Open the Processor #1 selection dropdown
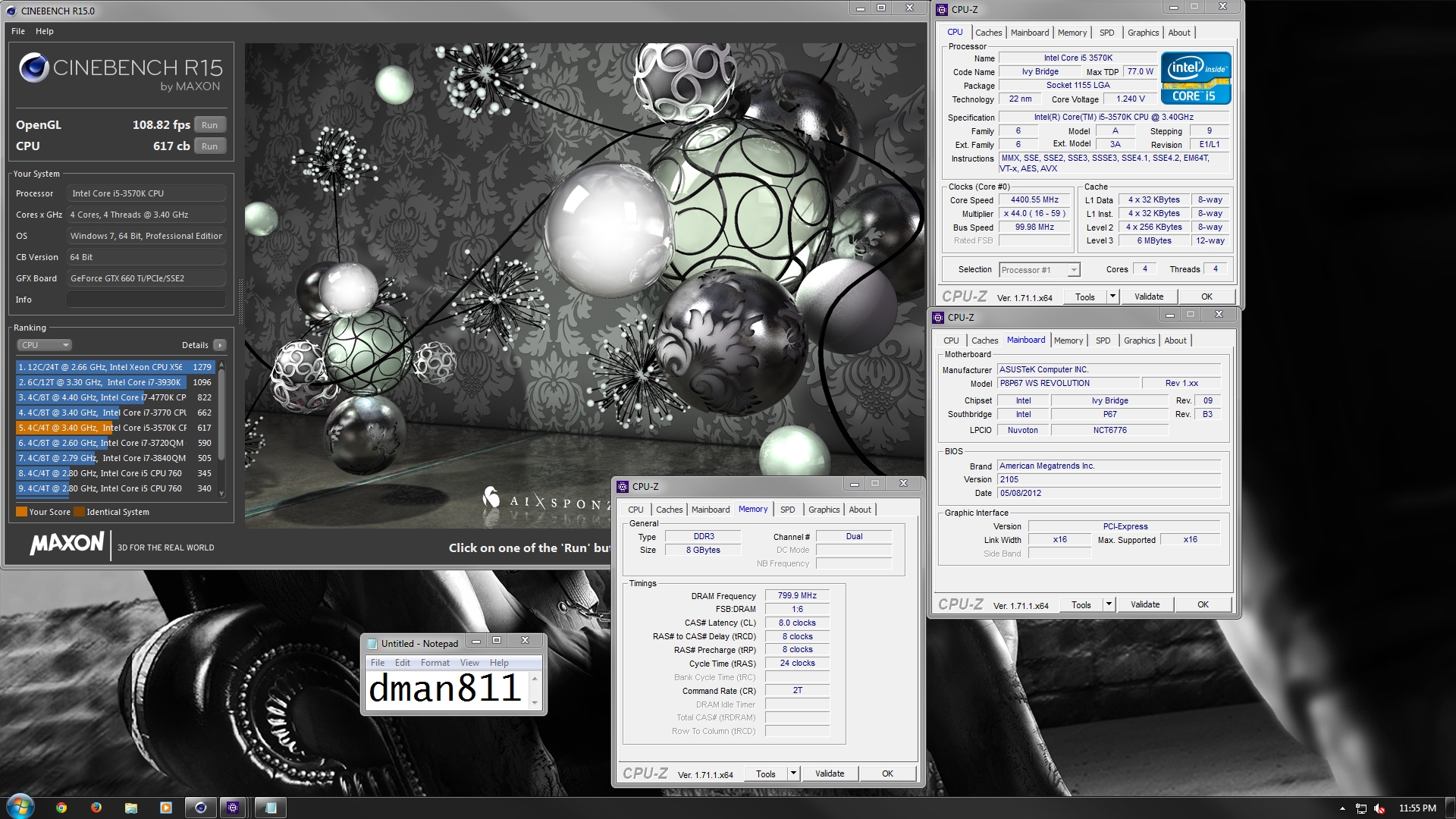Screen dimensions: 1456x819 point(1039,270)
